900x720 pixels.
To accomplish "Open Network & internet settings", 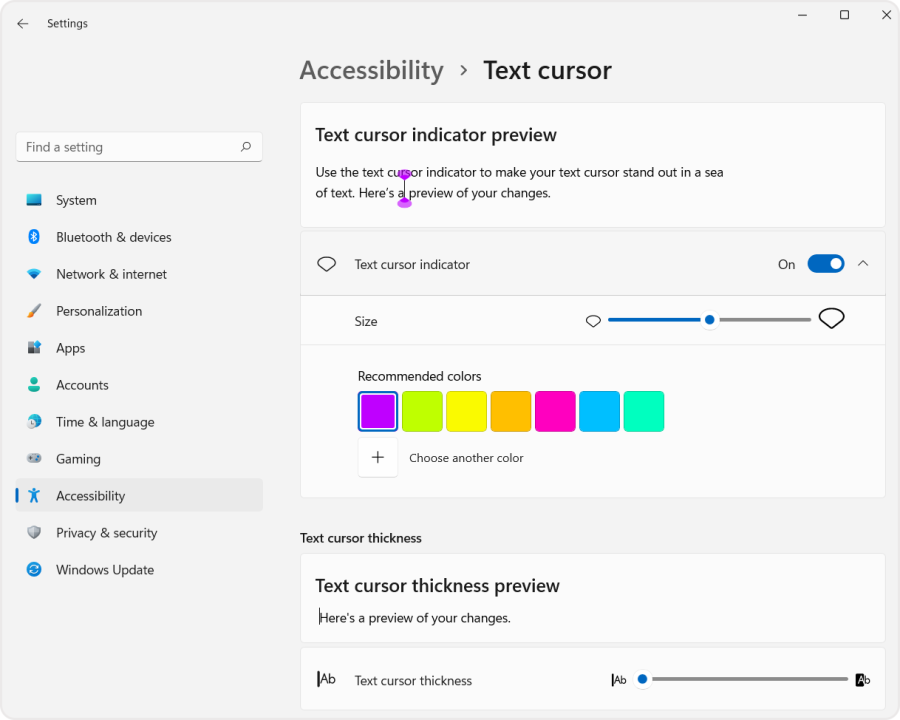I will click(32, 274).
